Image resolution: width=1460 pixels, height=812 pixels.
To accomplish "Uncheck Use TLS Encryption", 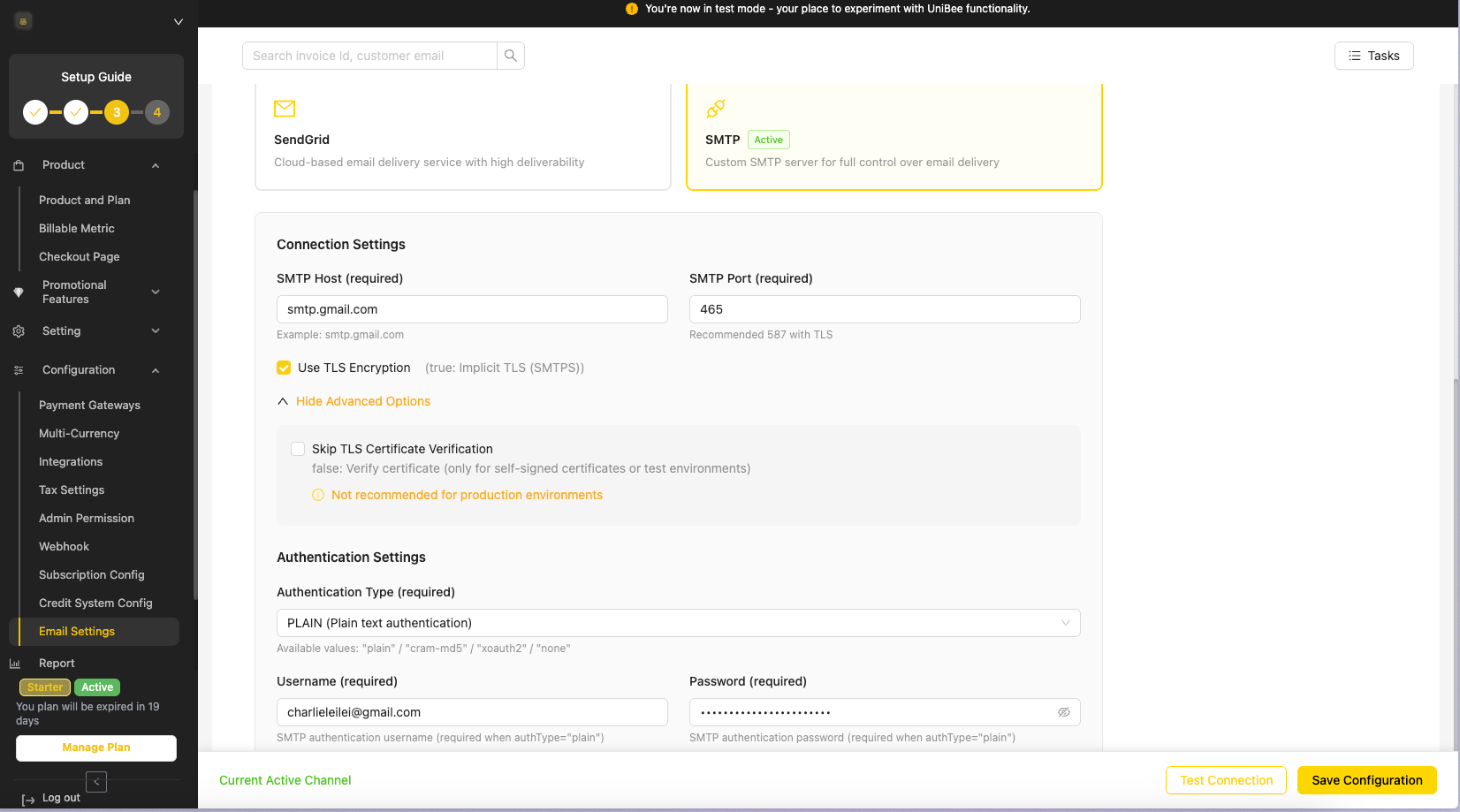I will pyautogui.click(x=284, y=368).
